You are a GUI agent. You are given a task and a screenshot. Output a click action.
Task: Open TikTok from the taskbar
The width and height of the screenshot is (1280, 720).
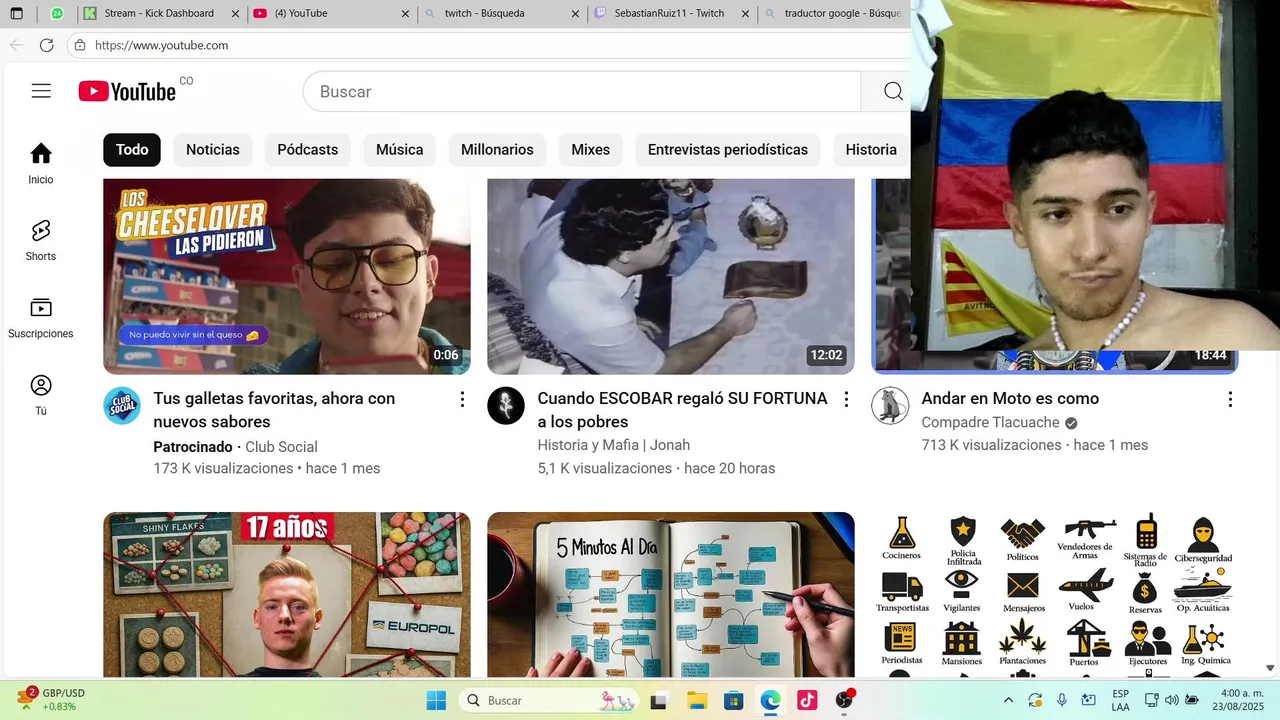(x=807, y=700)
